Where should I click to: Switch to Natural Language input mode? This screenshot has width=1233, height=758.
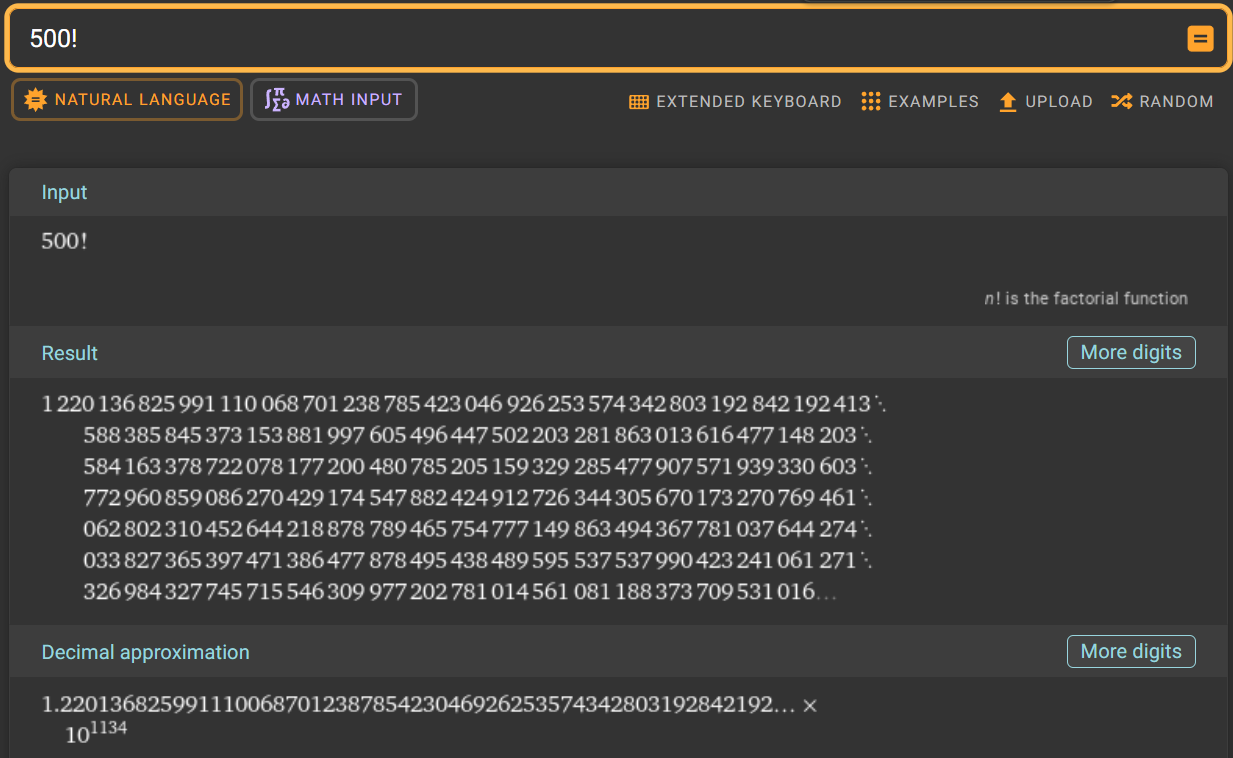pos(127,100)
